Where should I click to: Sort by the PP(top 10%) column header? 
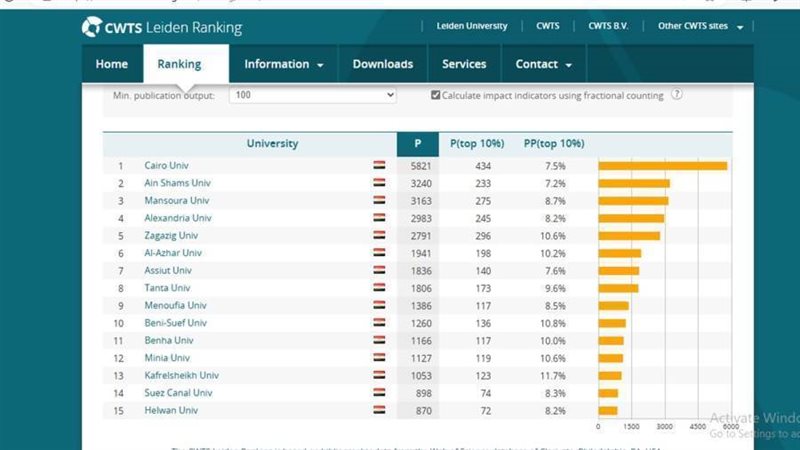(x=554, y=144)
